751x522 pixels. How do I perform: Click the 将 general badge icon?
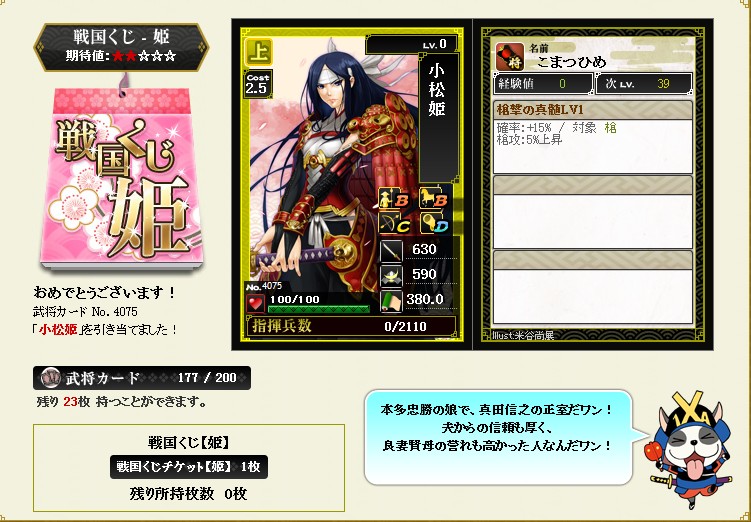pos(510,57)
